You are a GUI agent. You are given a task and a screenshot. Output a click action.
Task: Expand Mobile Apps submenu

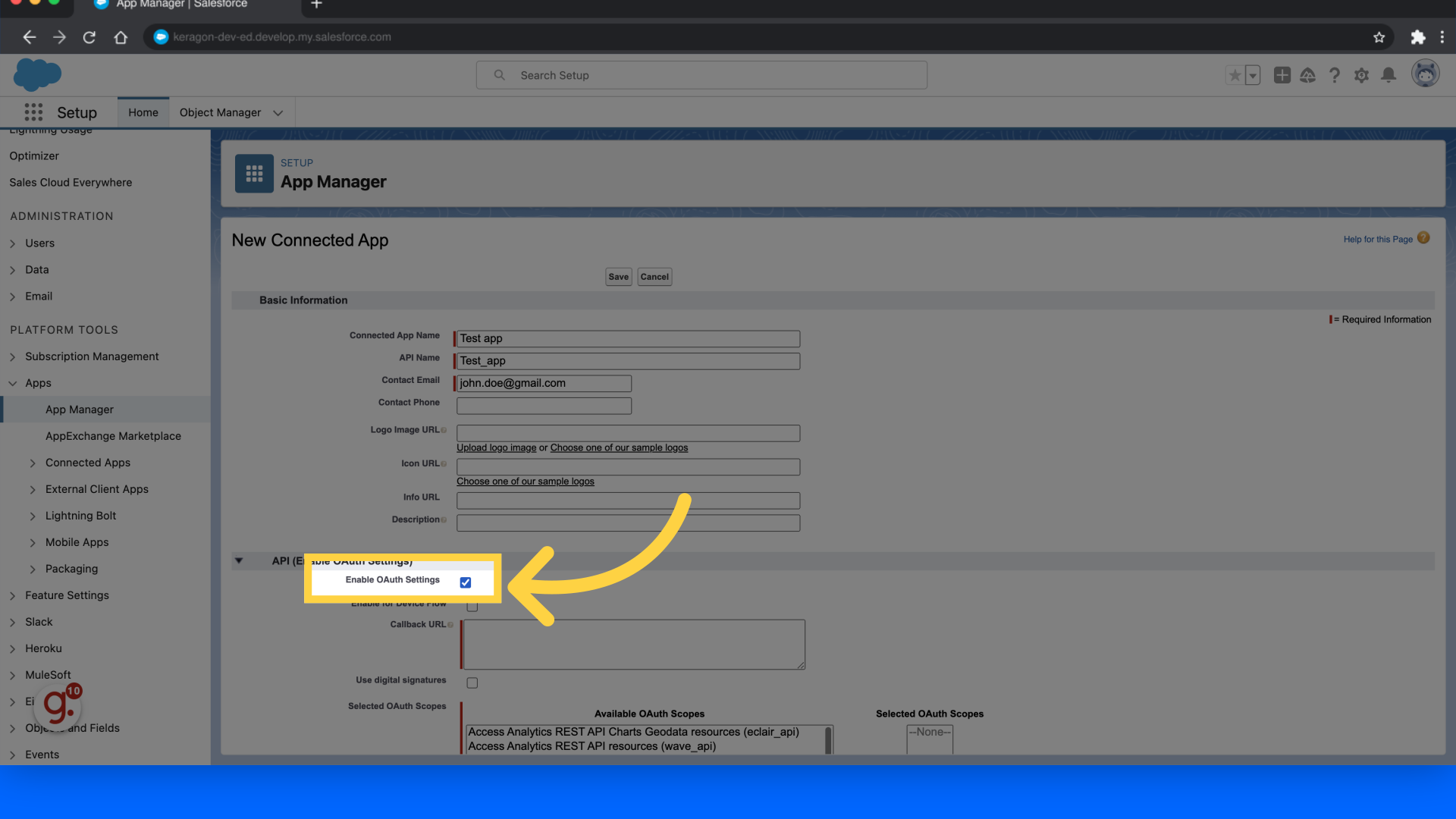coord(33,542)
